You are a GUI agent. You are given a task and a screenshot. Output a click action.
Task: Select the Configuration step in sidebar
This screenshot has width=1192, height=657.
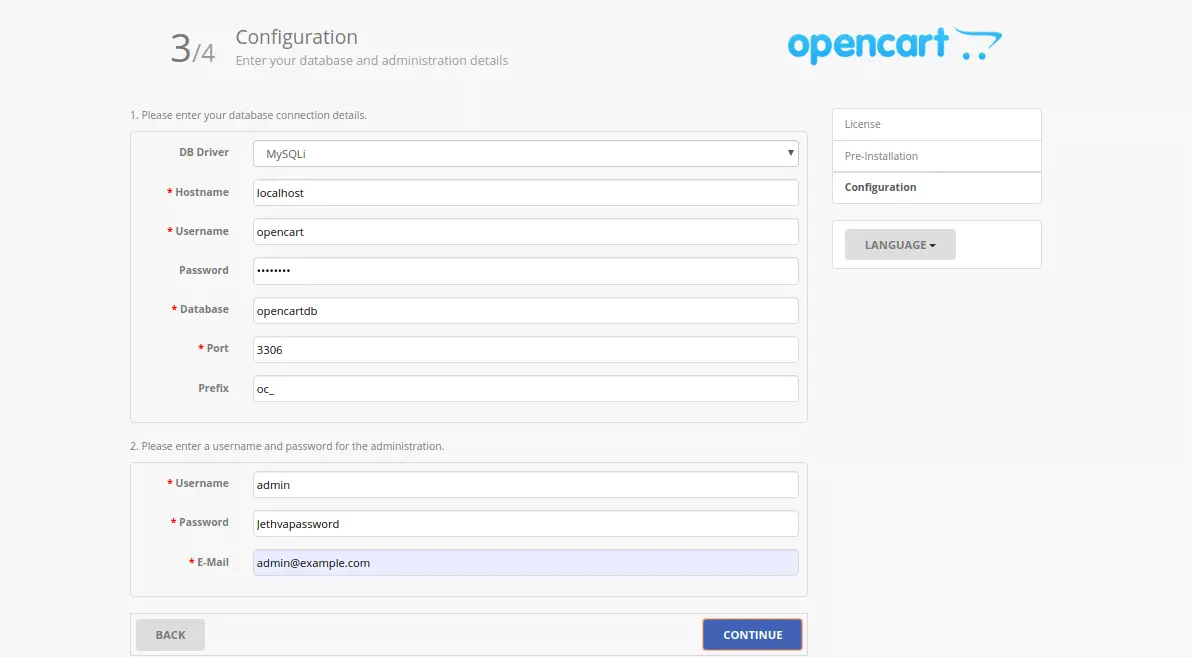[937, 187]
